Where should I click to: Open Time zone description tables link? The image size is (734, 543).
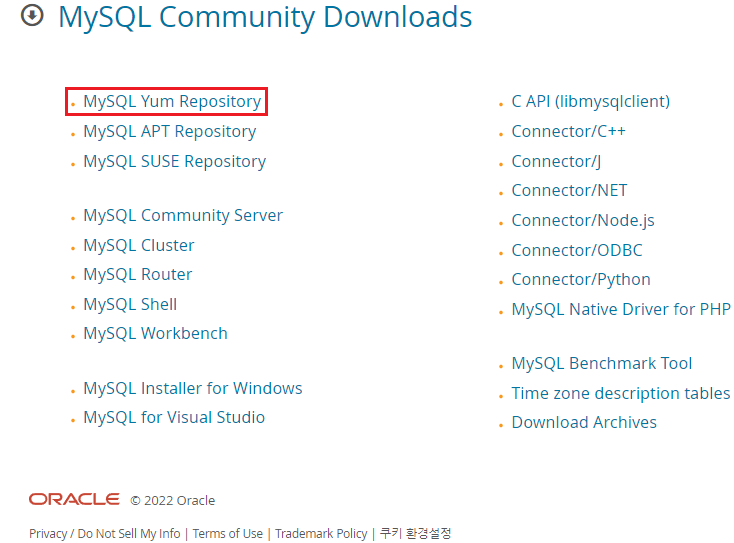pos(621,393)
